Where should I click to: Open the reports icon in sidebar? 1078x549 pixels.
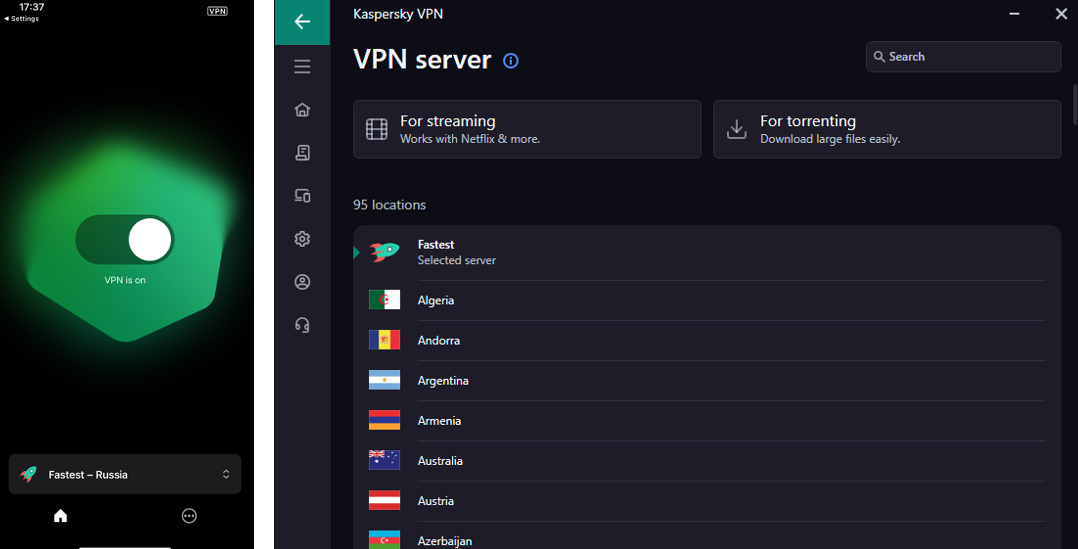302,153
